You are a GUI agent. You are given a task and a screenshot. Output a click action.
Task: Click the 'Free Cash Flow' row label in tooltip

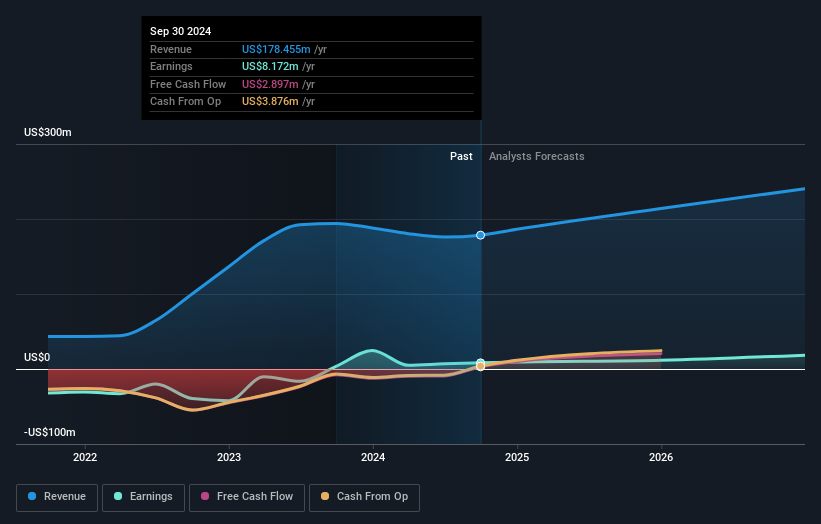188,84
